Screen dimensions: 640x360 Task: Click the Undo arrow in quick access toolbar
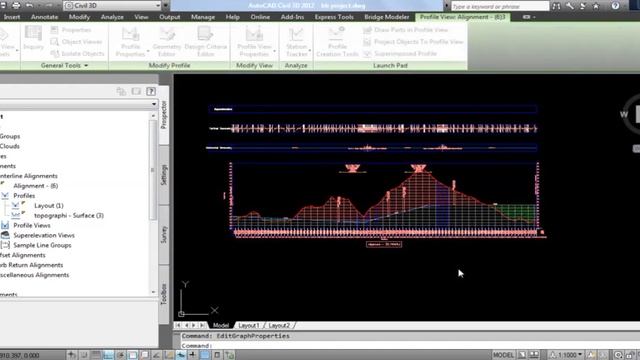coord(29,5)
